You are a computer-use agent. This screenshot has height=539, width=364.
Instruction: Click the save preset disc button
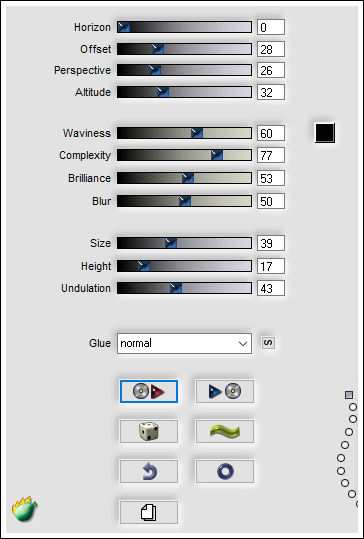(x=225, y=391)
